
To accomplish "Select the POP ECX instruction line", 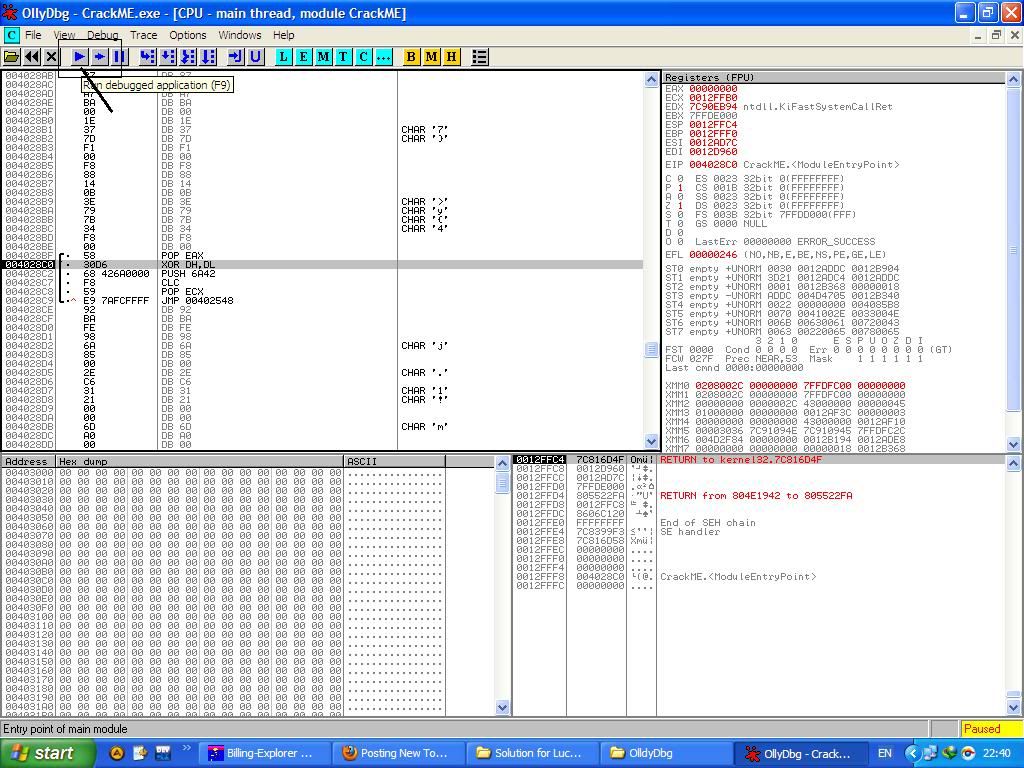I will pyautogui.click(x=323, y=291).
